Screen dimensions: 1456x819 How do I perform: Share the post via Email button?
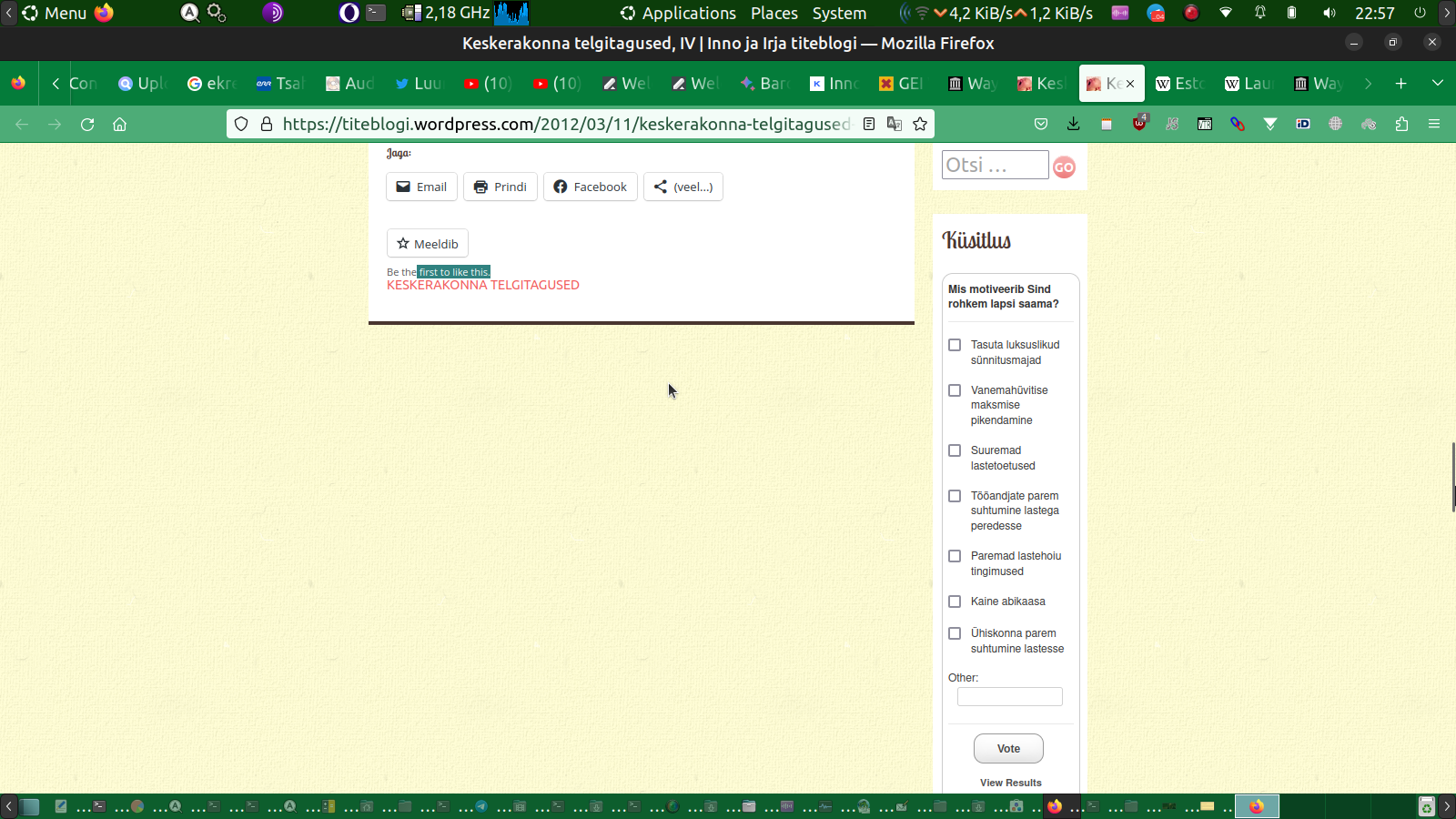(421, 187)
